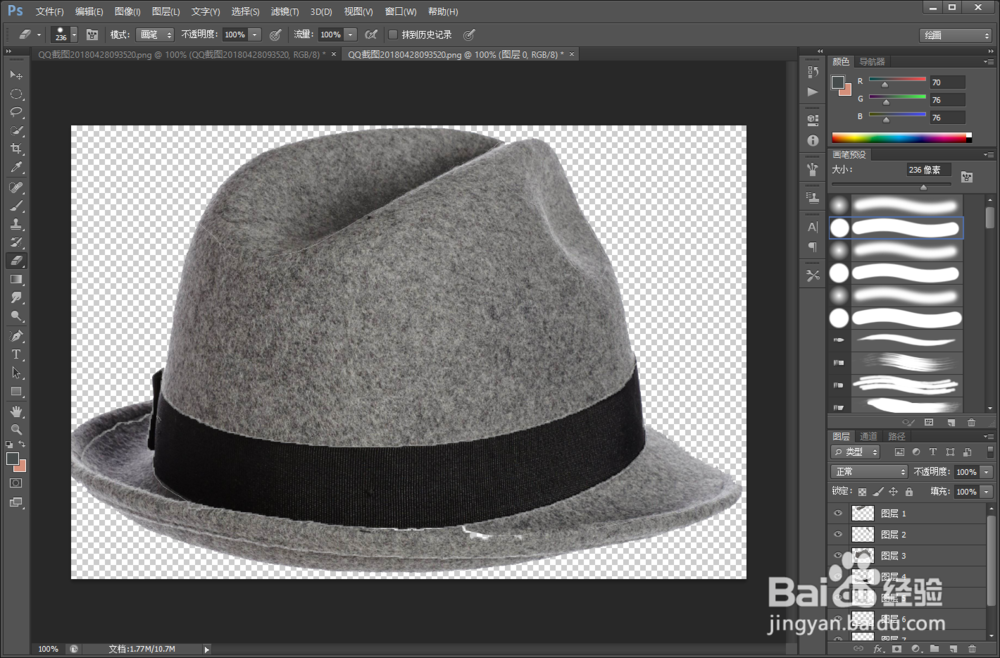Open the 图像(I) menu

tap(127, 11)
